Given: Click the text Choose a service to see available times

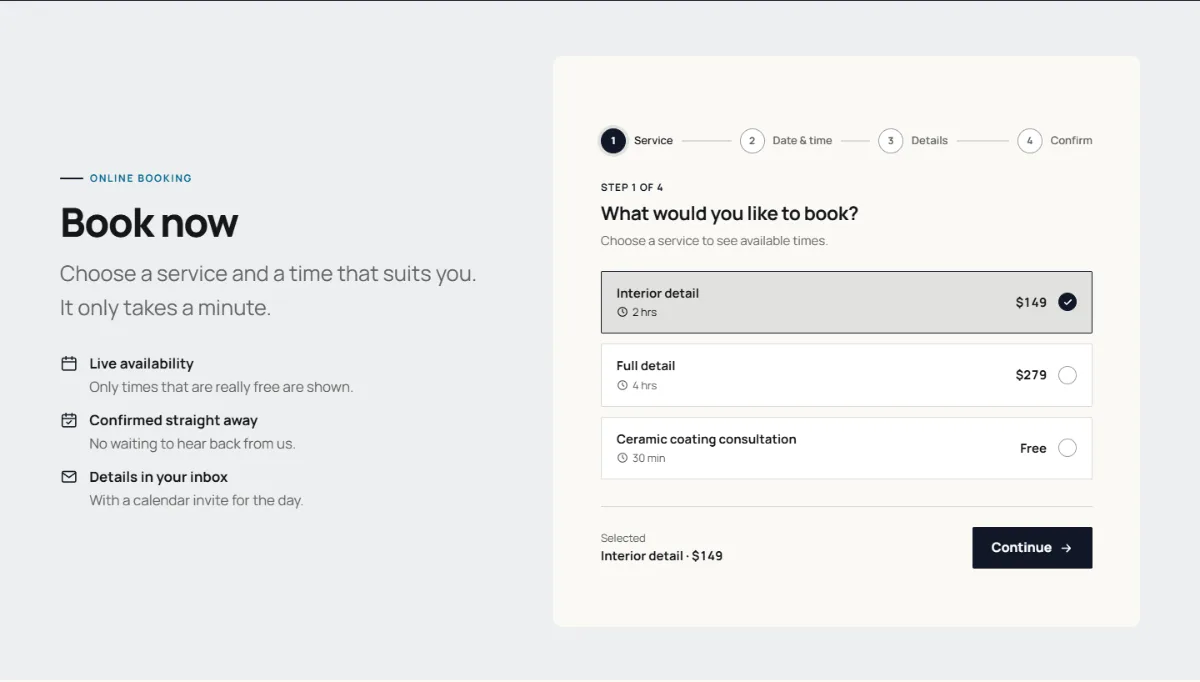Looking at the screenshot, I should pos(714,241).
